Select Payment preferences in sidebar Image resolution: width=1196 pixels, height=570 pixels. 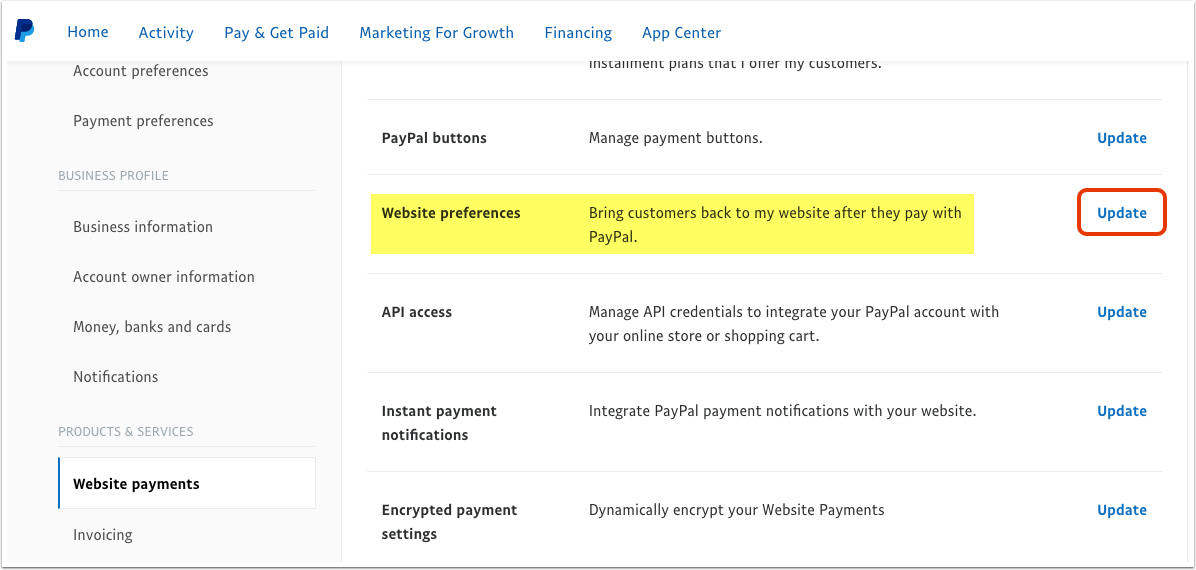pos(143,121)
